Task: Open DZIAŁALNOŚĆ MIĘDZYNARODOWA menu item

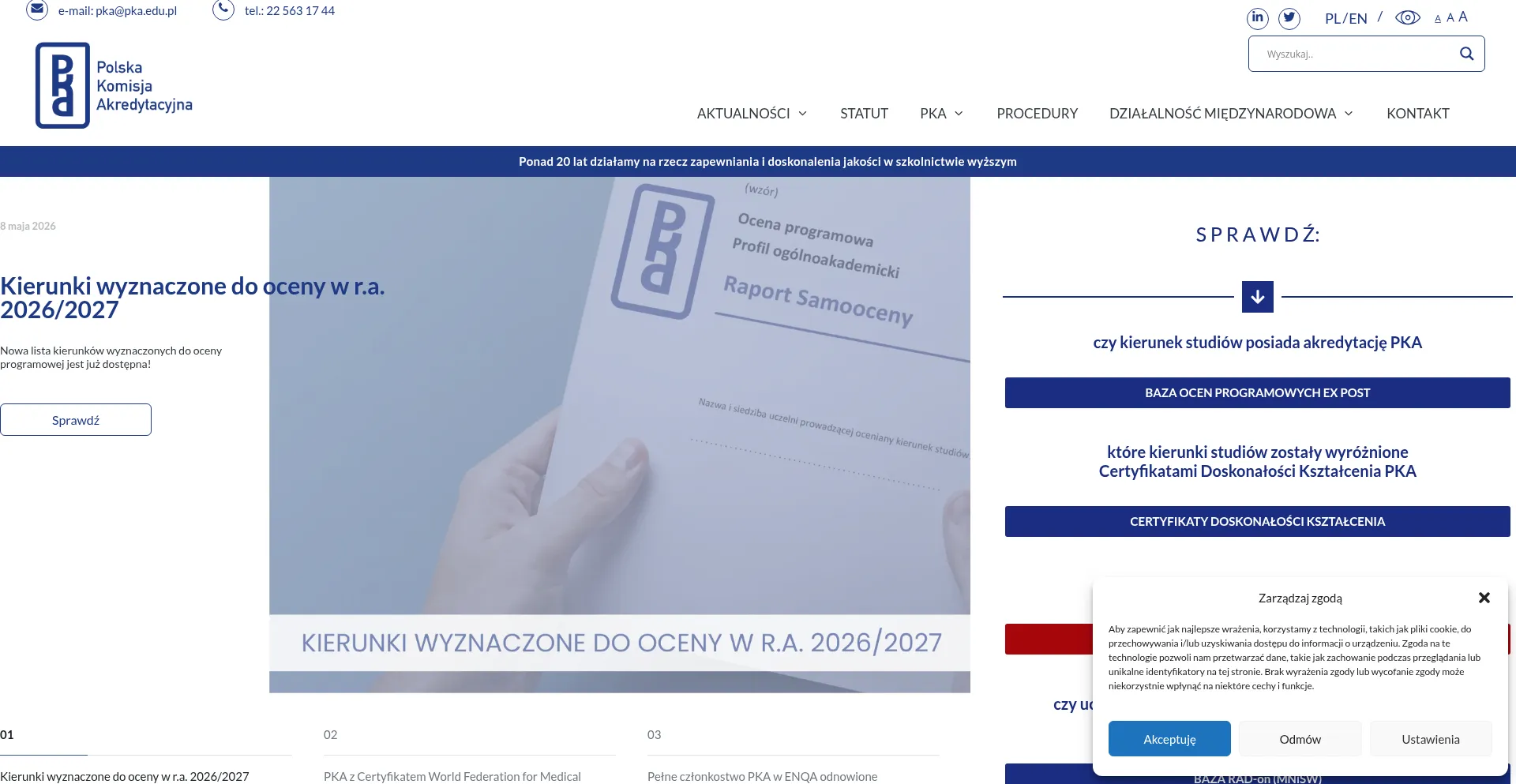Action: (x=1222, y=114)
